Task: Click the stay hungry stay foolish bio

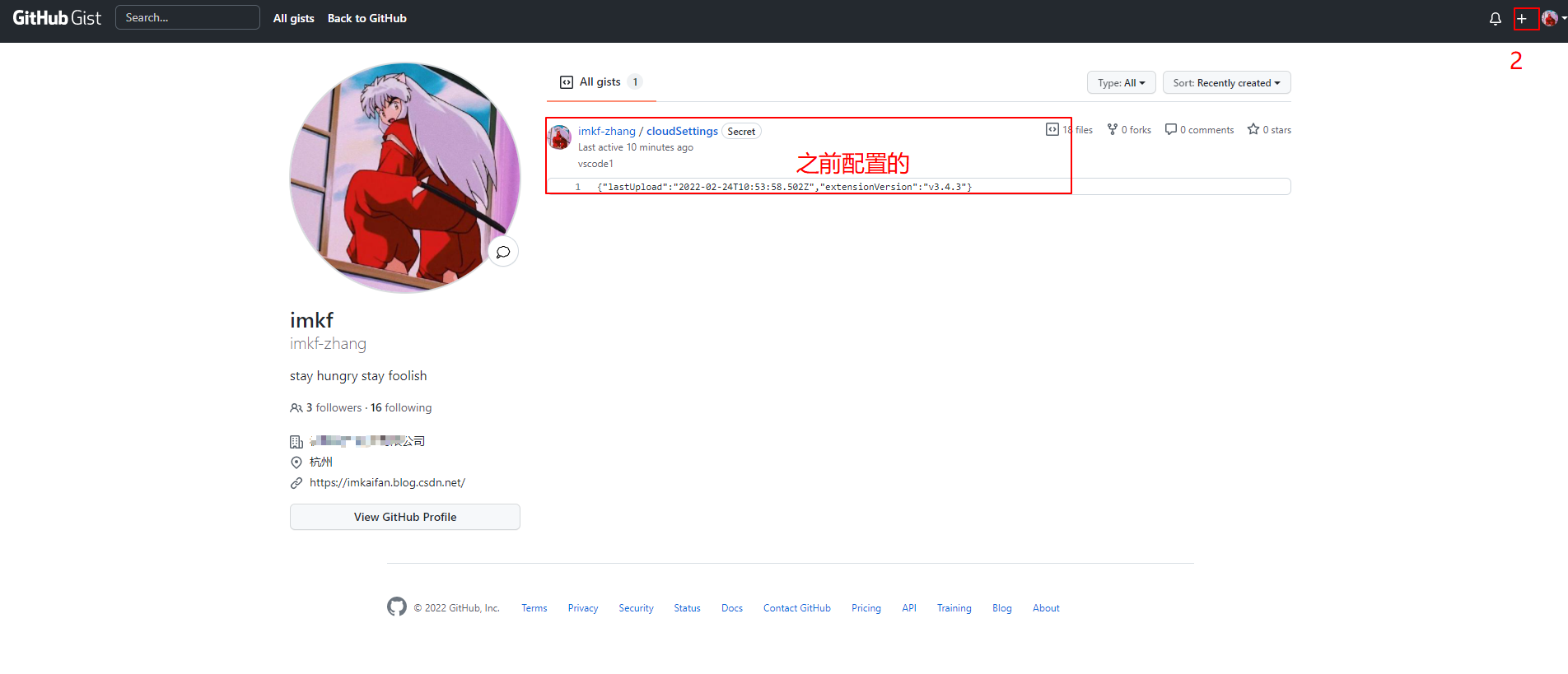Action: (x=358, y=376)
